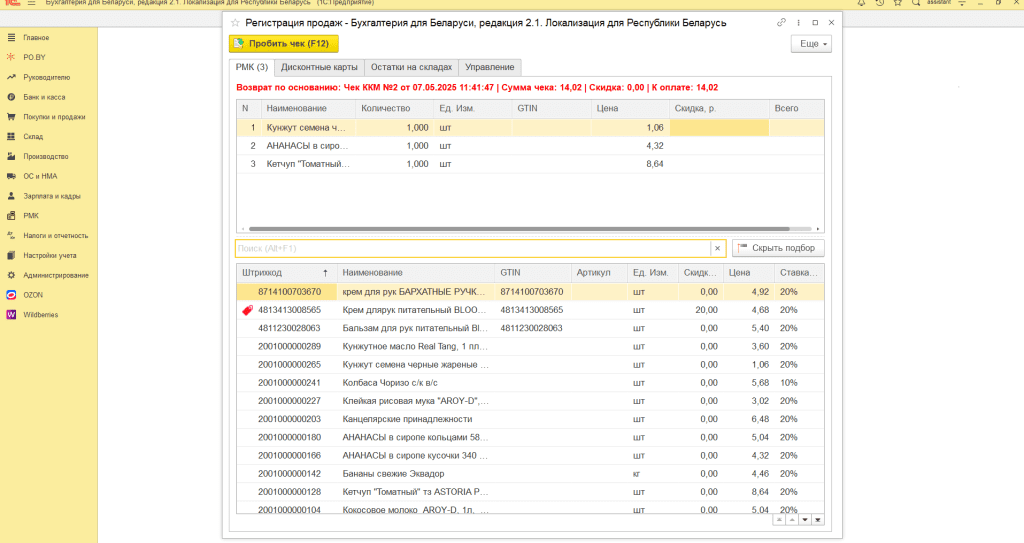Image resolution: width=1024 pixels, height=543 pixels.
Task: Select АНАНАСЫ в сиро… row in receipt
Action: coord(530,146)
